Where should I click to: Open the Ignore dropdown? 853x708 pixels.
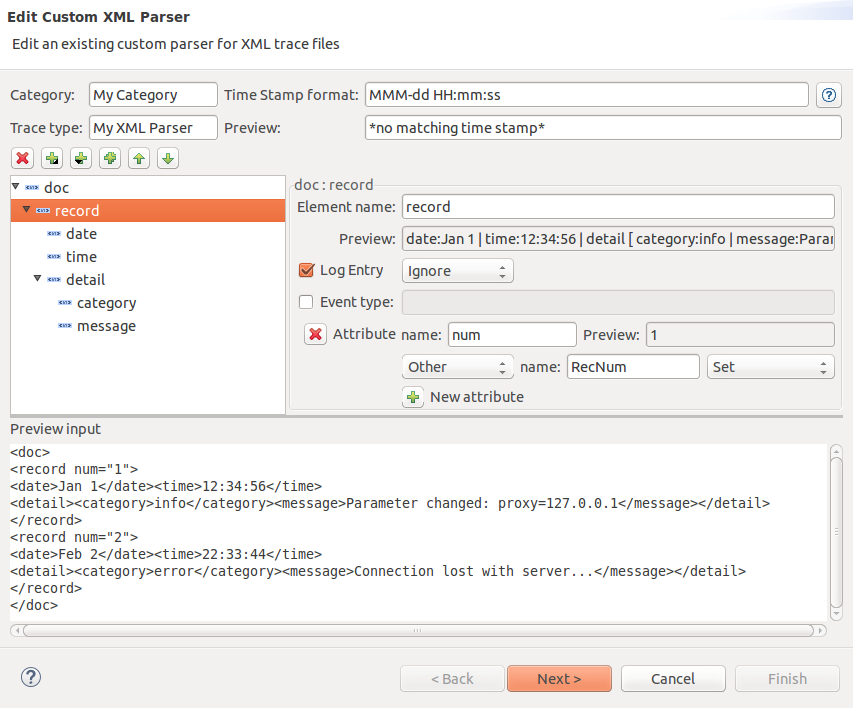tap(457, 271)
